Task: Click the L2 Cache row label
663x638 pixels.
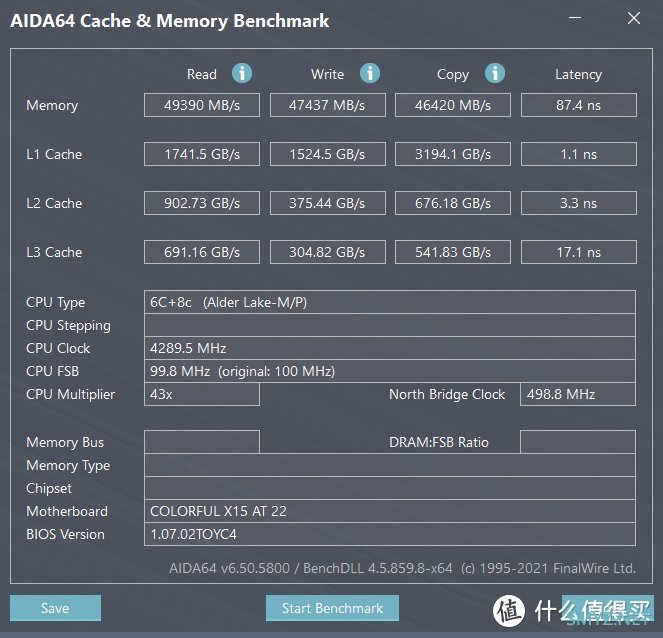Action: 54,203
